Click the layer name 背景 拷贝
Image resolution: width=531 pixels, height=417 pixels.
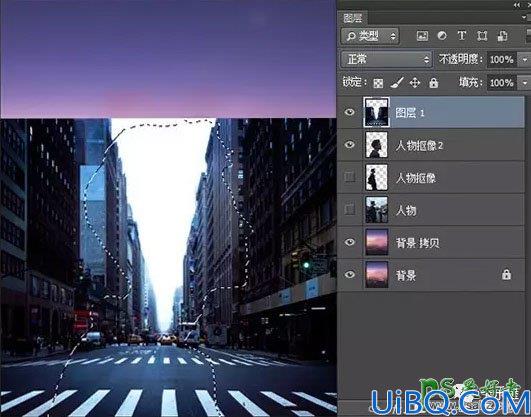tap(418, 243)
